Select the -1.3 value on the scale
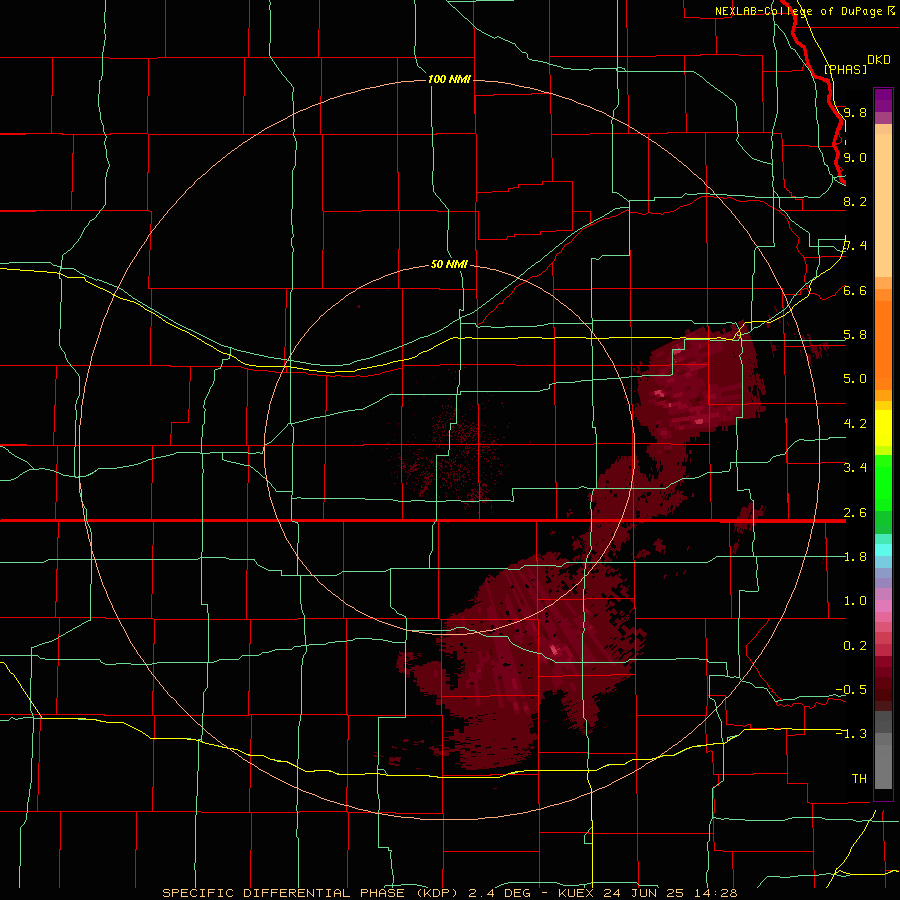The image size is (900, 900). click(x=852, y=734)
